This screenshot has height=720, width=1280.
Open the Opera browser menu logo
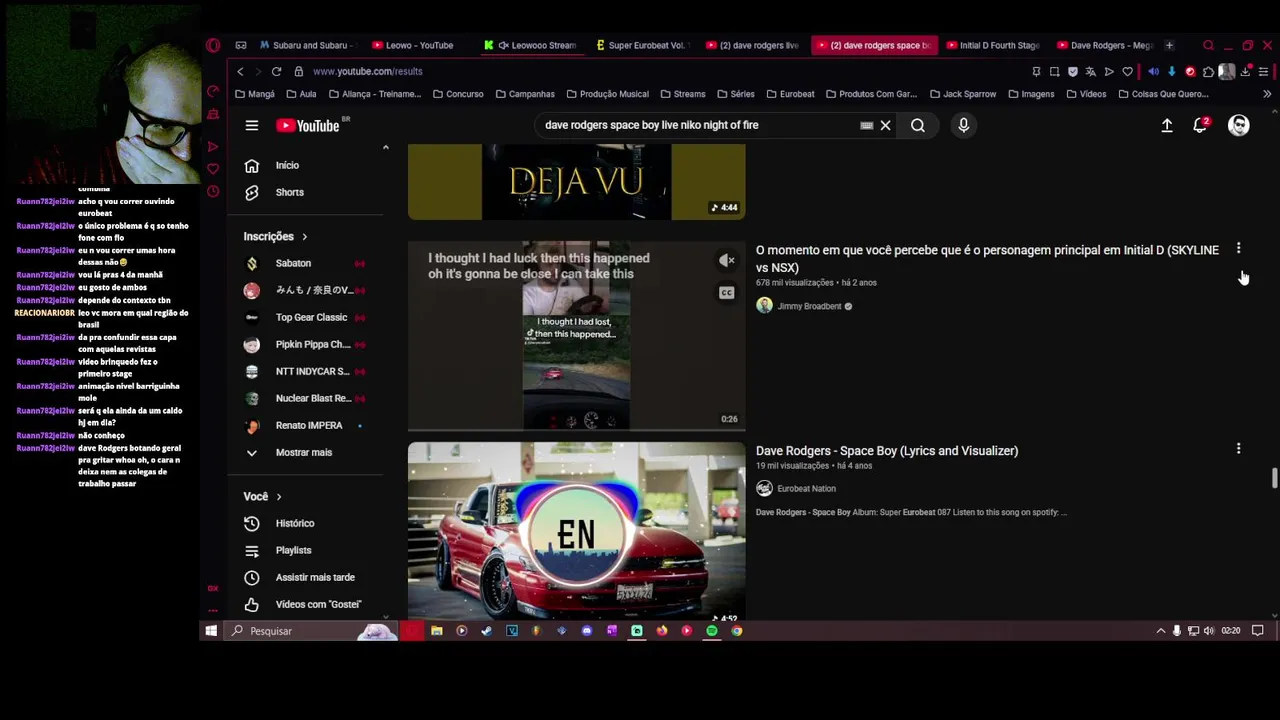[213, 45]
